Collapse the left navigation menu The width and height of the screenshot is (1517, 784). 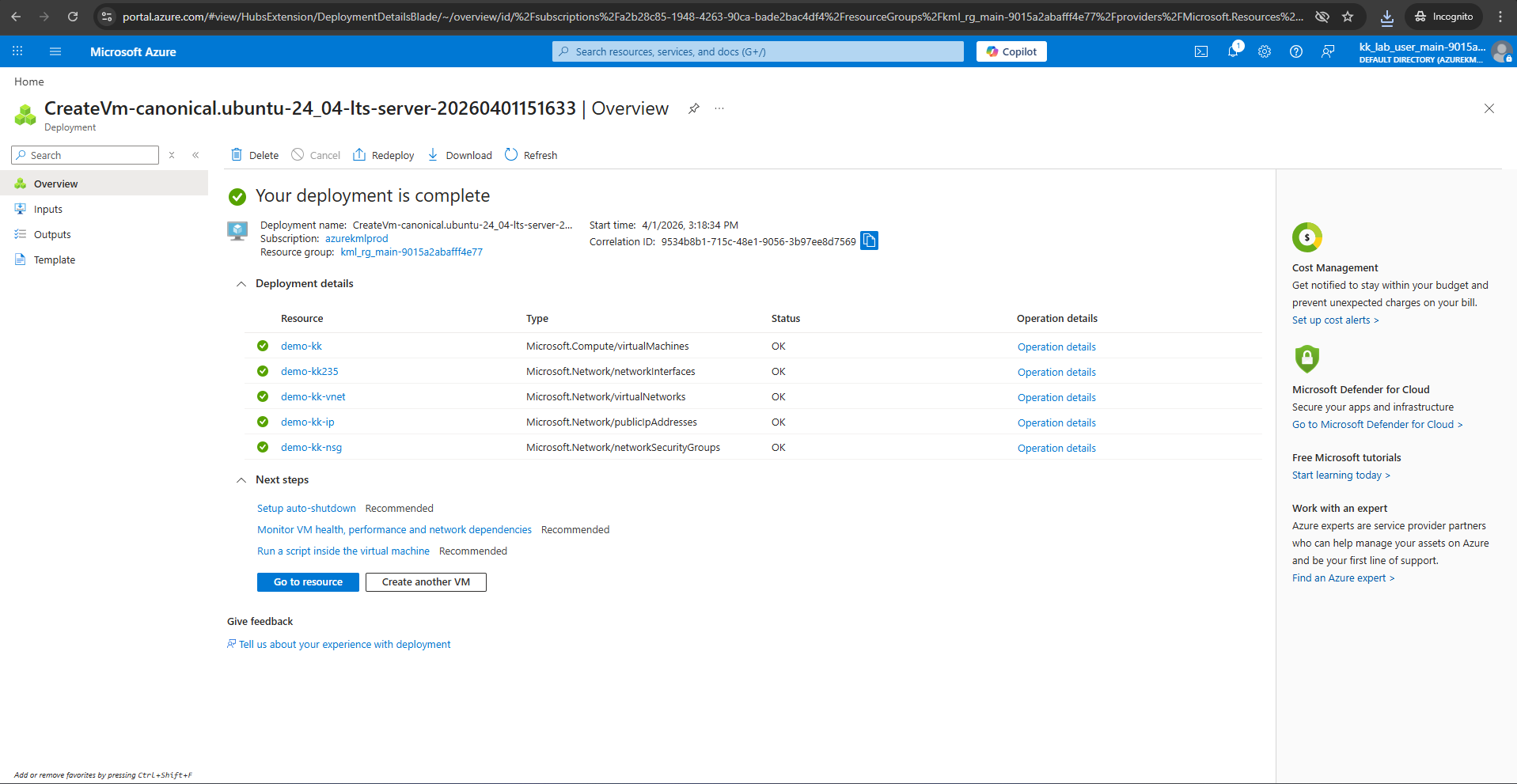pyautogui.click(x=195, y=155)
